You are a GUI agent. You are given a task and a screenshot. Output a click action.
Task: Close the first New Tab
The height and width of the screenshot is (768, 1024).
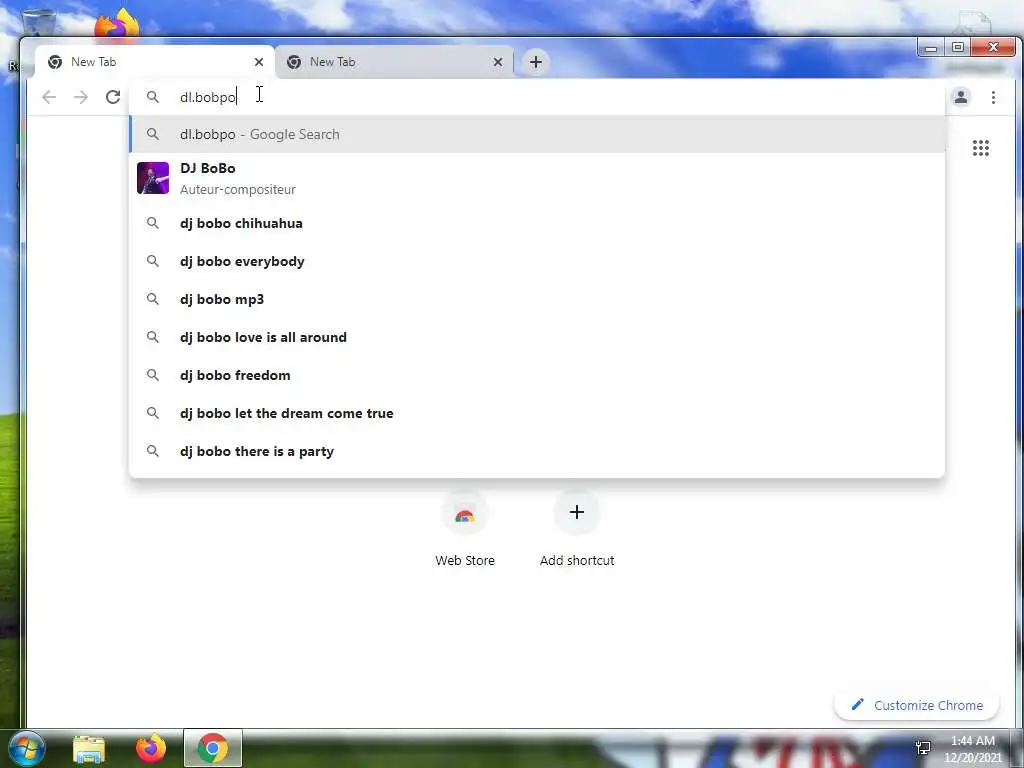click(x=259, y=62)
